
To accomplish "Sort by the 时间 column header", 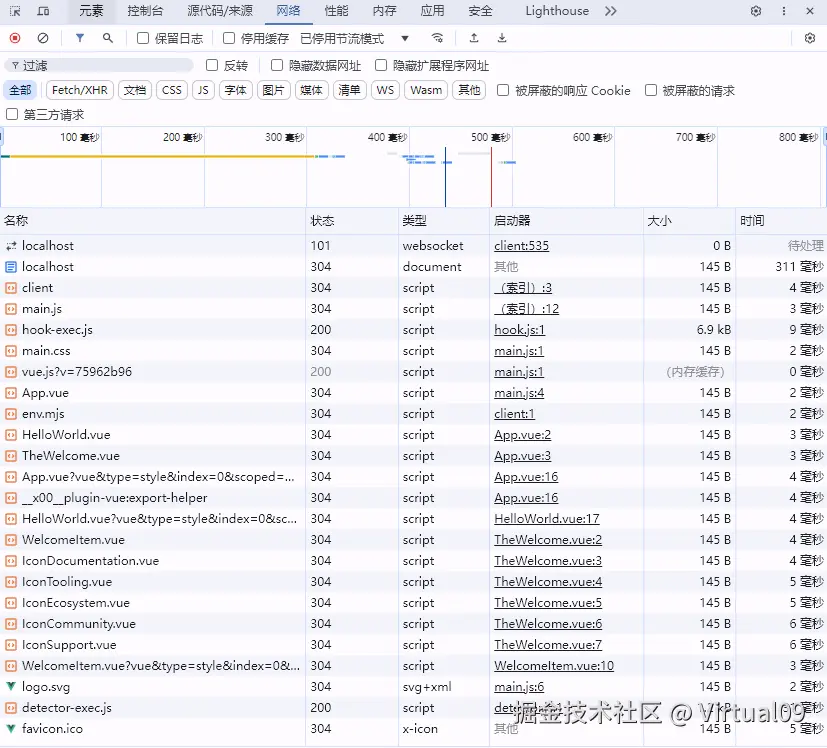I will 781,221.
